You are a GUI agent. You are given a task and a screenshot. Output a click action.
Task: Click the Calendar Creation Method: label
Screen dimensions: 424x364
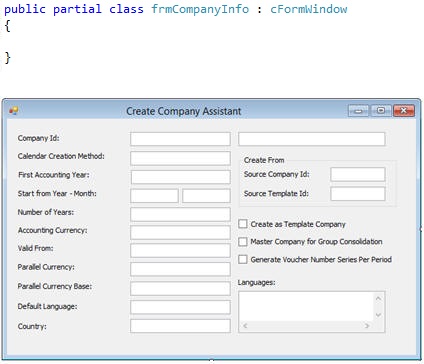point(61,156)
